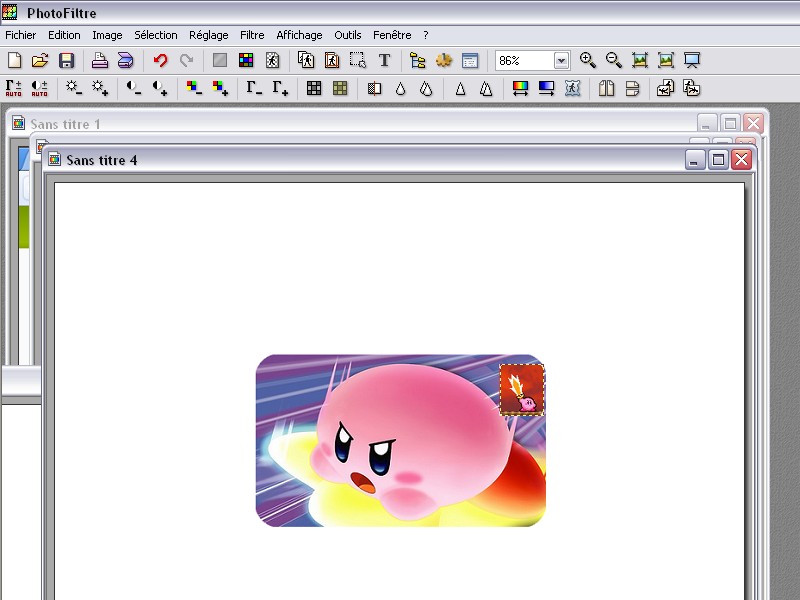800x600 pixels.
Task: Rotate image 90° counterclockwise icon
Action: [666, 88]
